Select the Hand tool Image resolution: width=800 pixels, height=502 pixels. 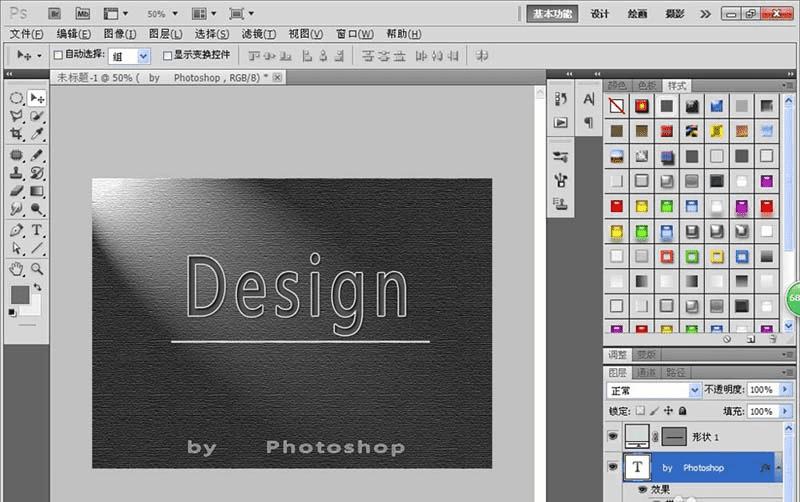pyautogui.click(x=16, y=268)
